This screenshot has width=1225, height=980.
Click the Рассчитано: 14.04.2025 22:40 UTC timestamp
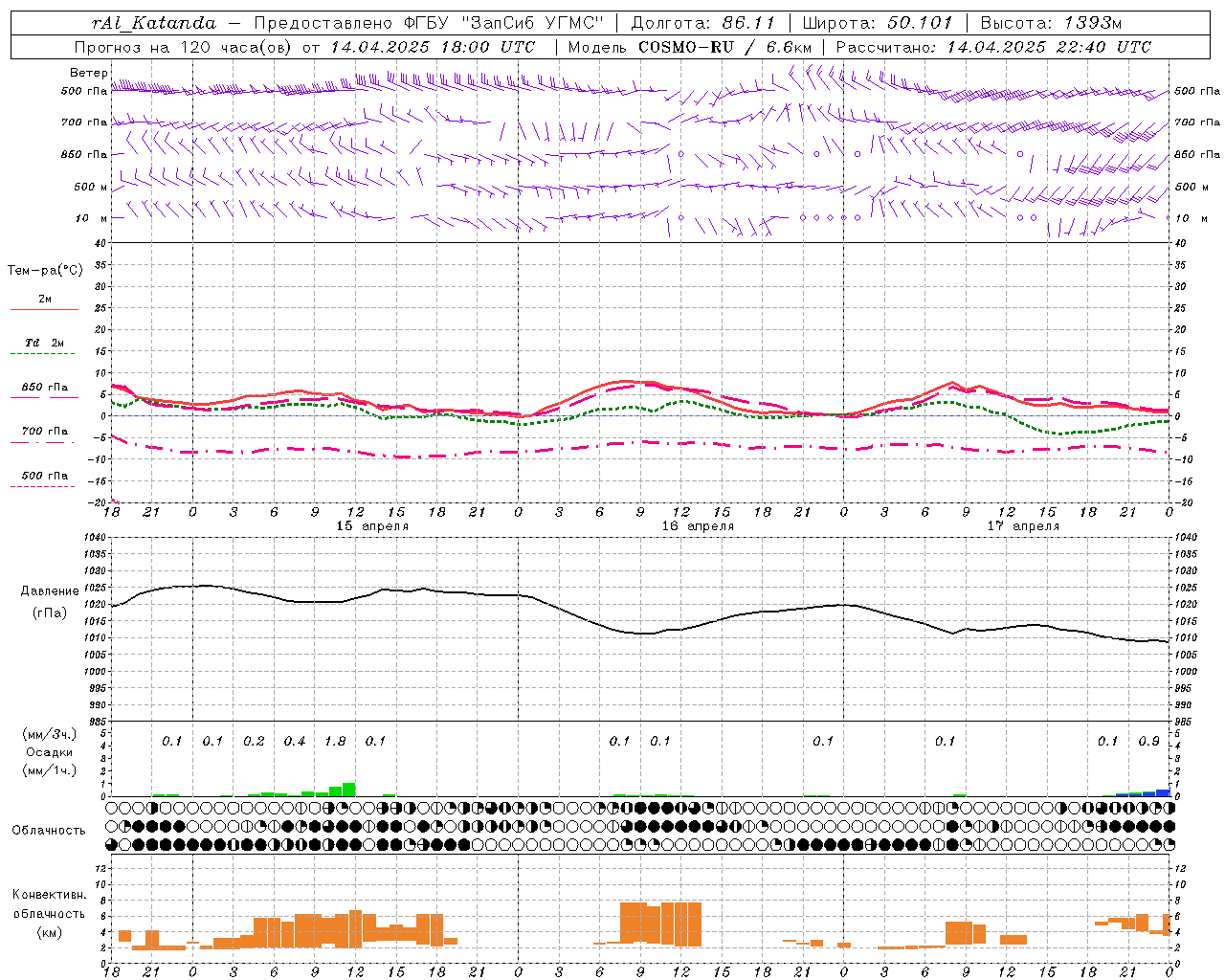coord(993,47)
